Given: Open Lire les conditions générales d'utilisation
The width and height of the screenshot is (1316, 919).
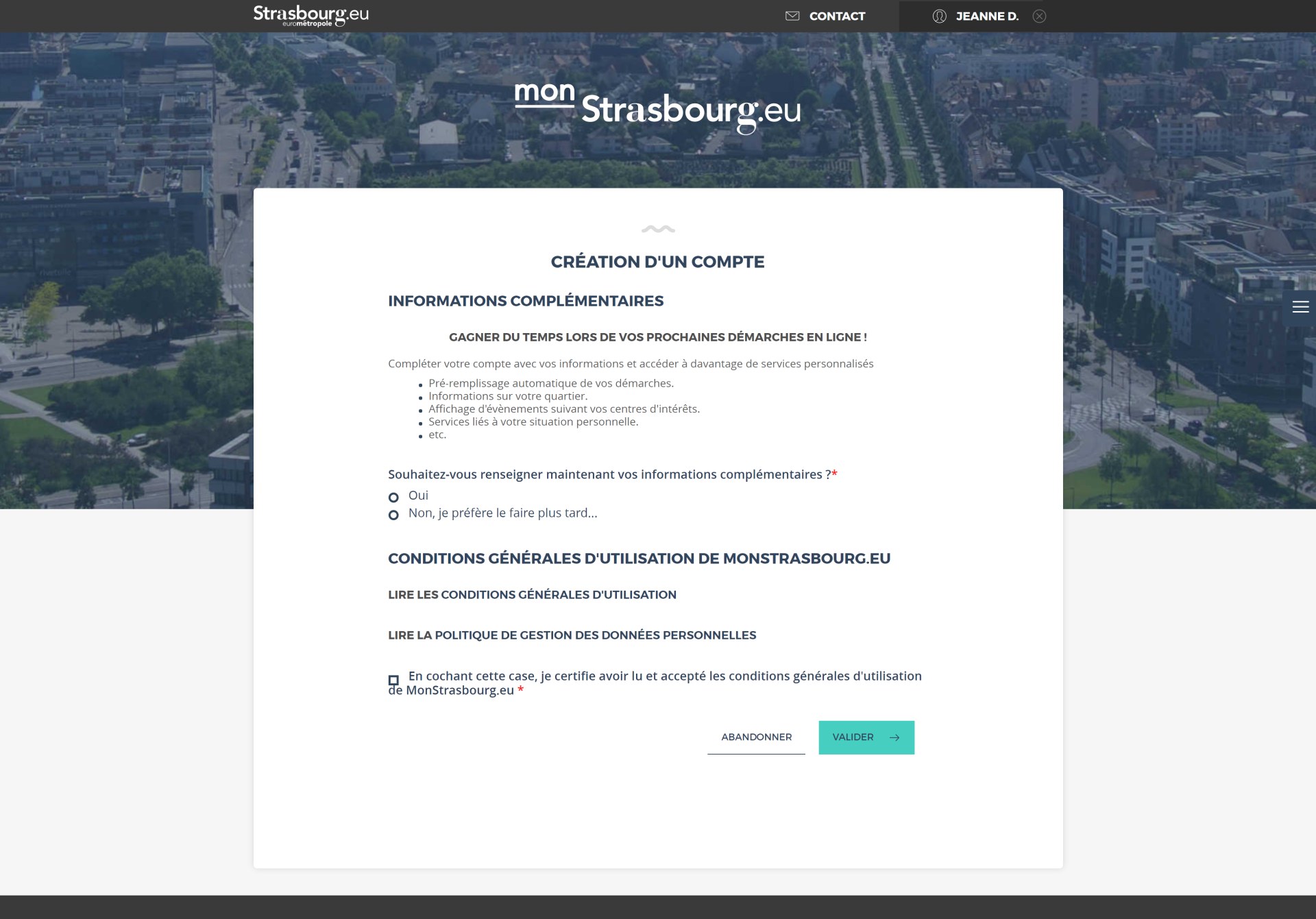Looking at the screenshot, I should point(532,595).
